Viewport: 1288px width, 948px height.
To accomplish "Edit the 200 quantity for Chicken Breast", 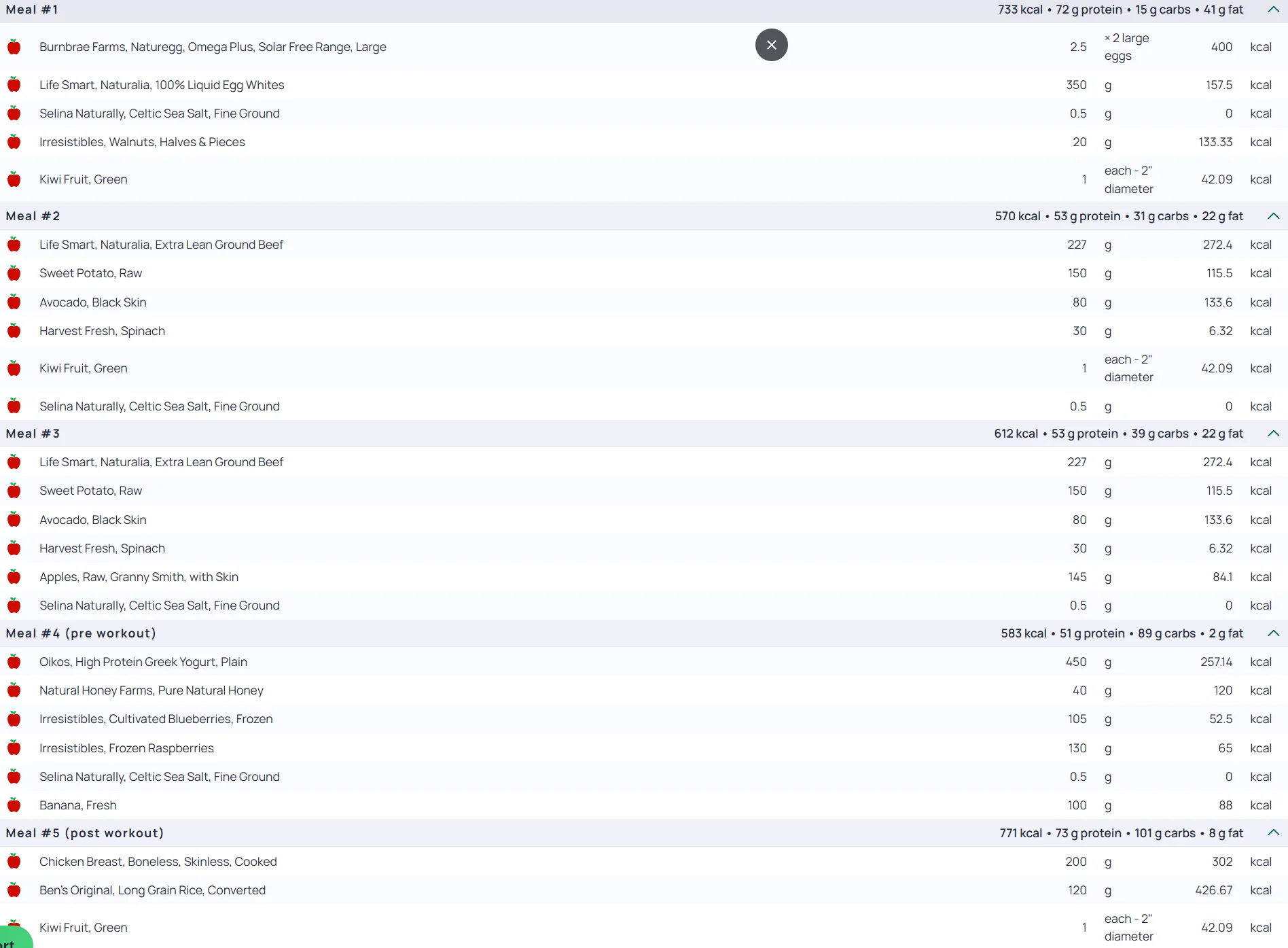I will [1076, 862].
